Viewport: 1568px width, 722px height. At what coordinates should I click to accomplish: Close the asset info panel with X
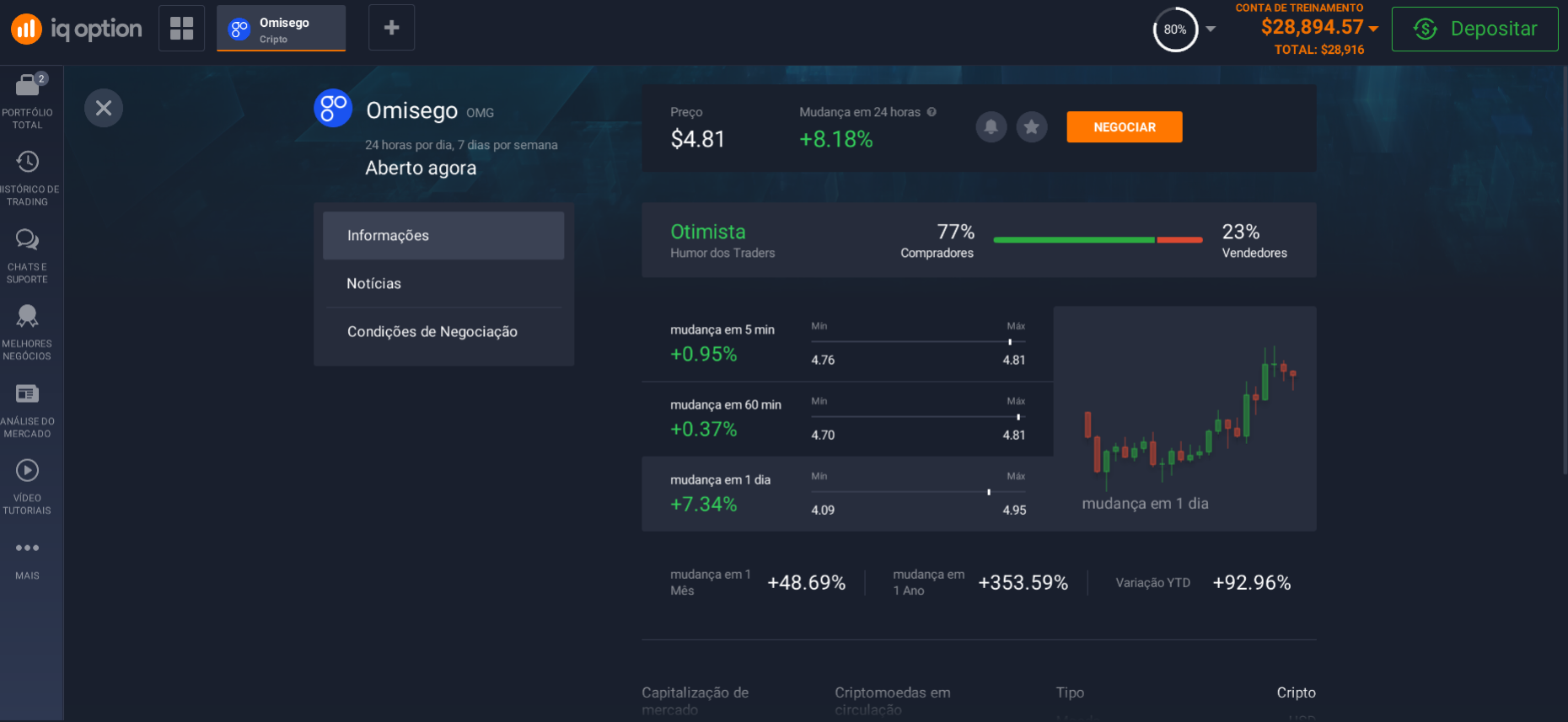coord(104,108)
